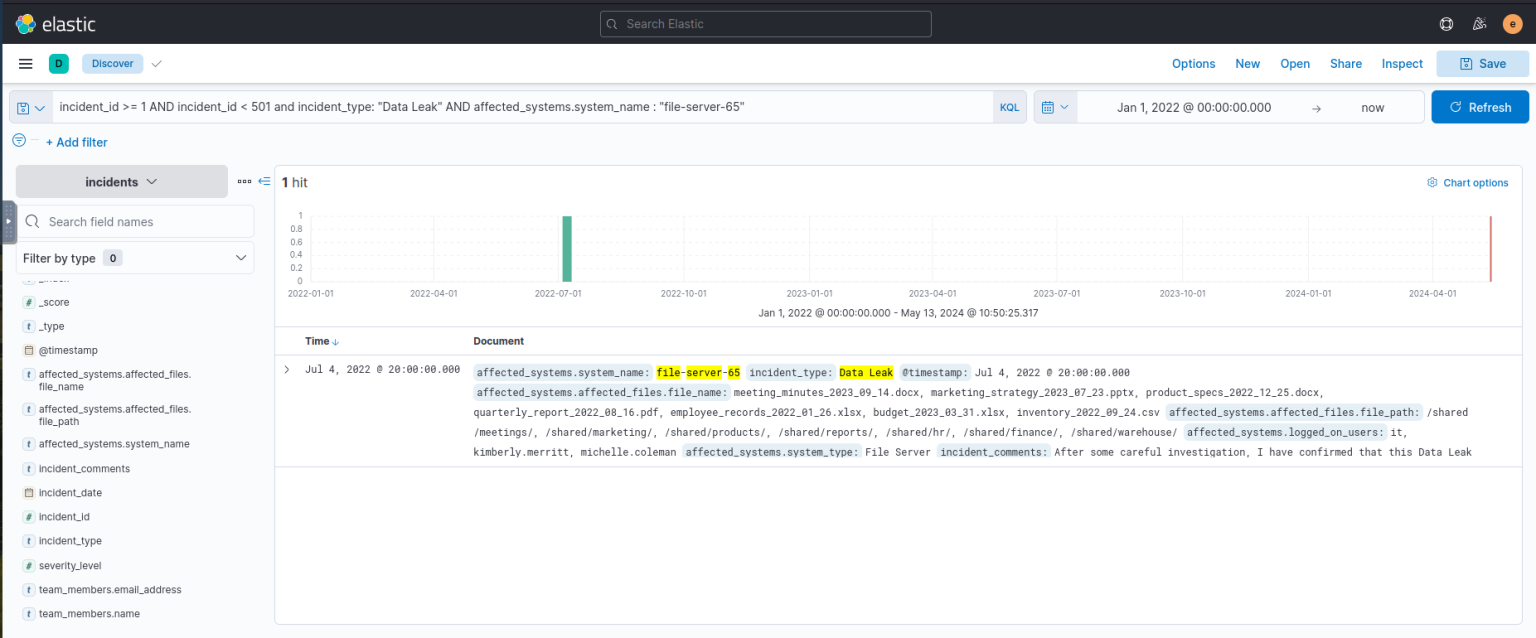Click the filter icon beside Add filter
Image resolution: width=1536 pixels, height=638 pixels.
point(18,140)
